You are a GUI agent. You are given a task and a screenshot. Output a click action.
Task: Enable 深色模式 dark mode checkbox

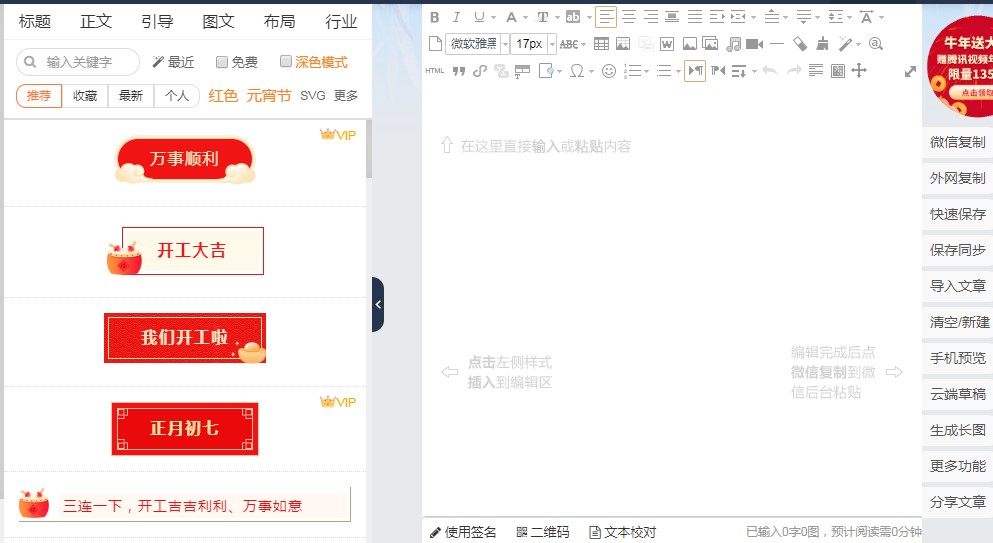[x=286, y=61]
